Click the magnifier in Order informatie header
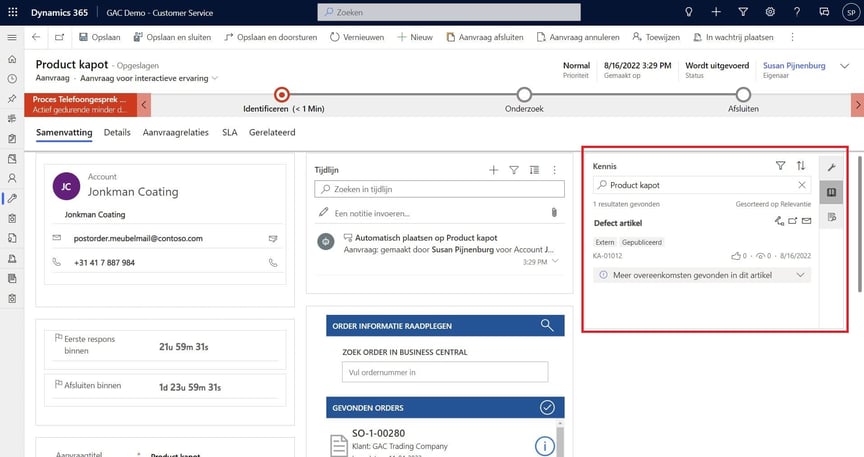The height and width of the screenshot is (457, 864). coord(547,325)
